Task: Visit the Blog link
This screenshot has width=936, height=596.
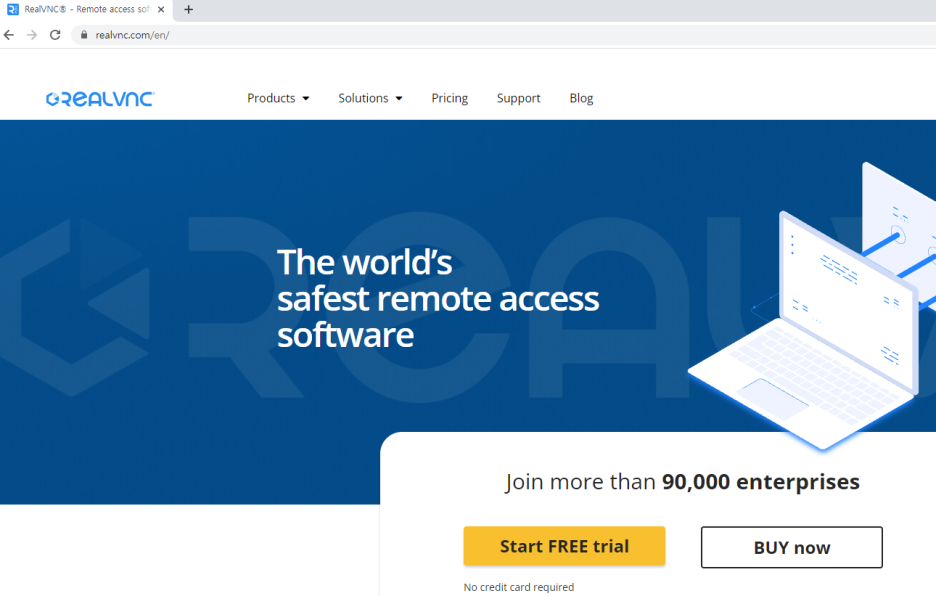Action: click(581, 98)
